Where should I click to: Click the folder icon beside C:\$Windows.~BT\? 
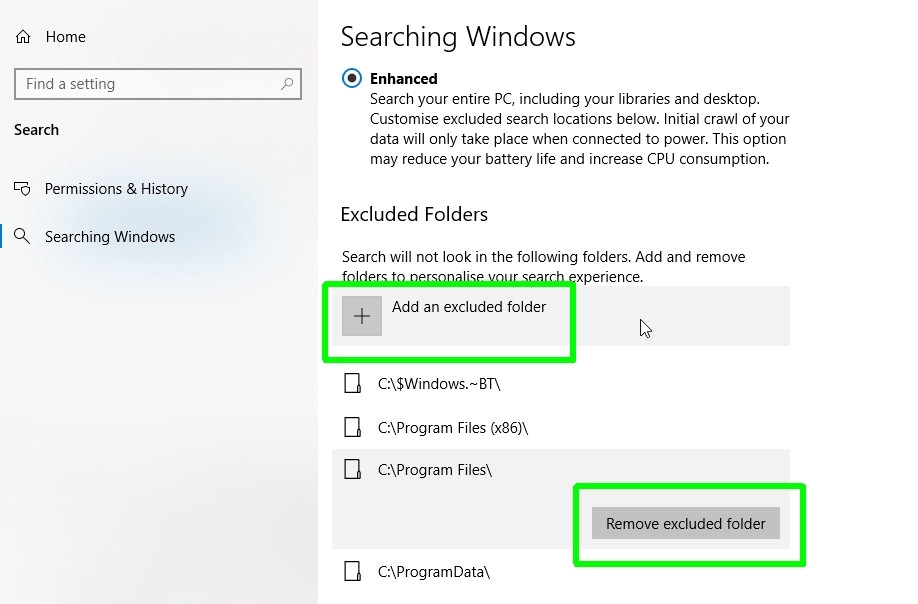(x=352, y=383)
